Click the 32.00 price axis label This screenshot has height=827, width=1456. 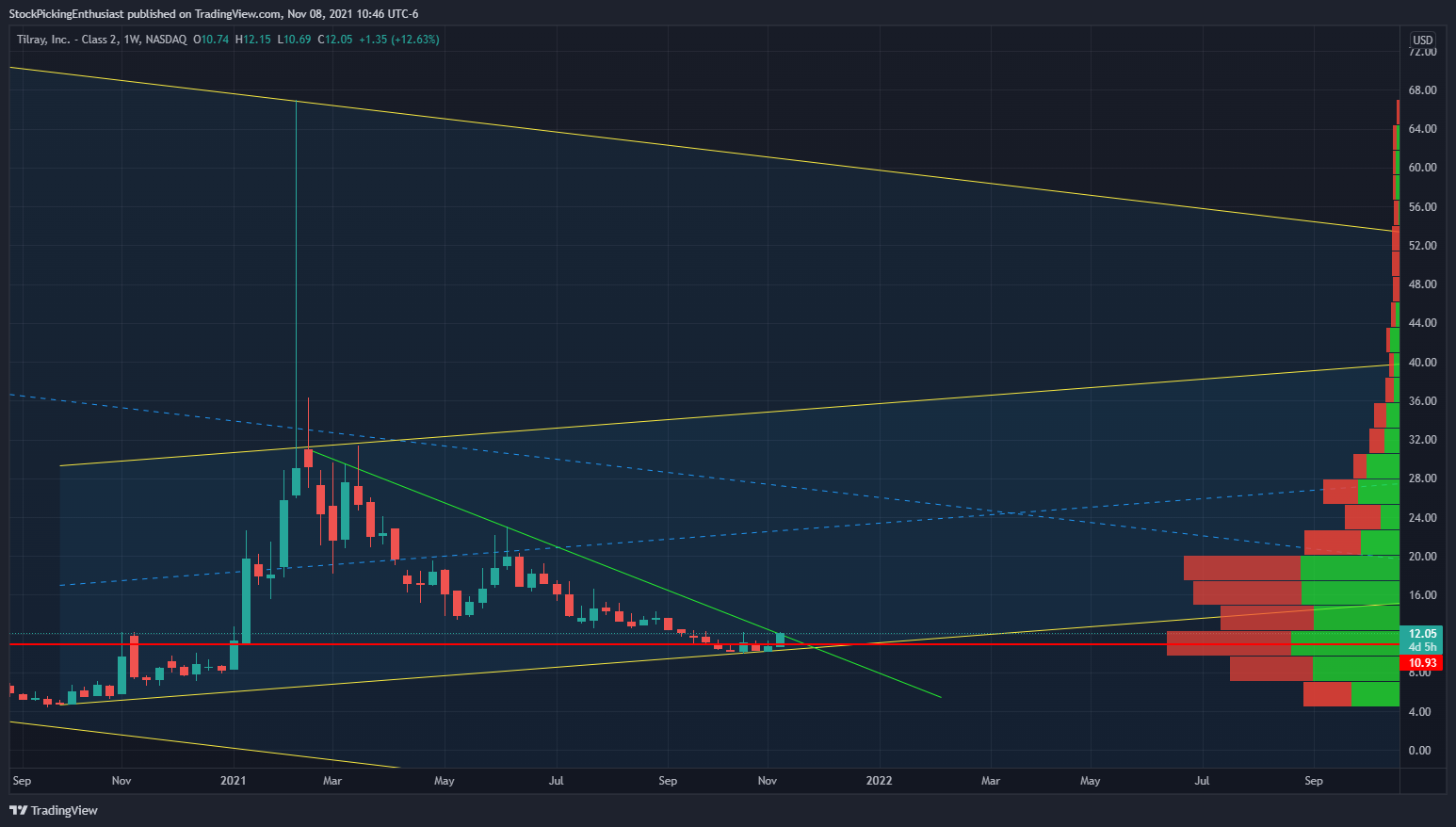point(1422,440)
